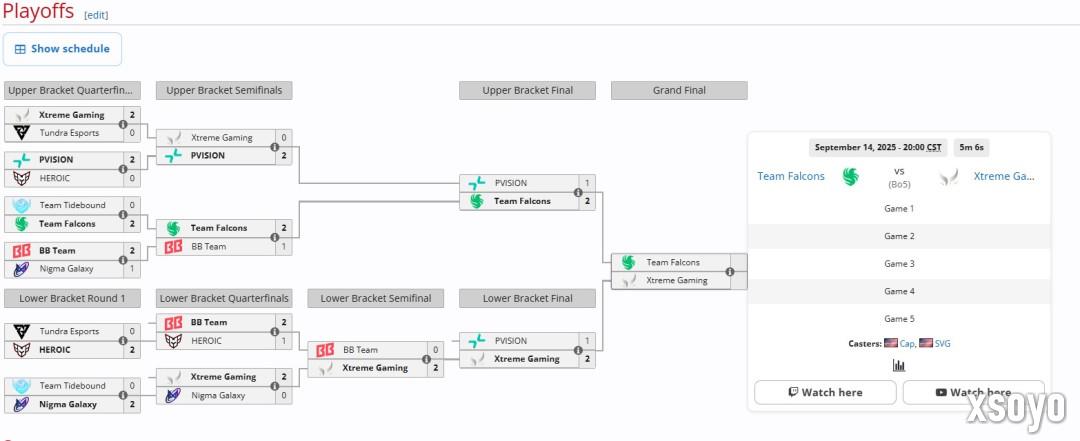The width and height of the screenshot is (1080, 441).
Task: Click the 5m 6s countdown timer
Action: (972, 147)
